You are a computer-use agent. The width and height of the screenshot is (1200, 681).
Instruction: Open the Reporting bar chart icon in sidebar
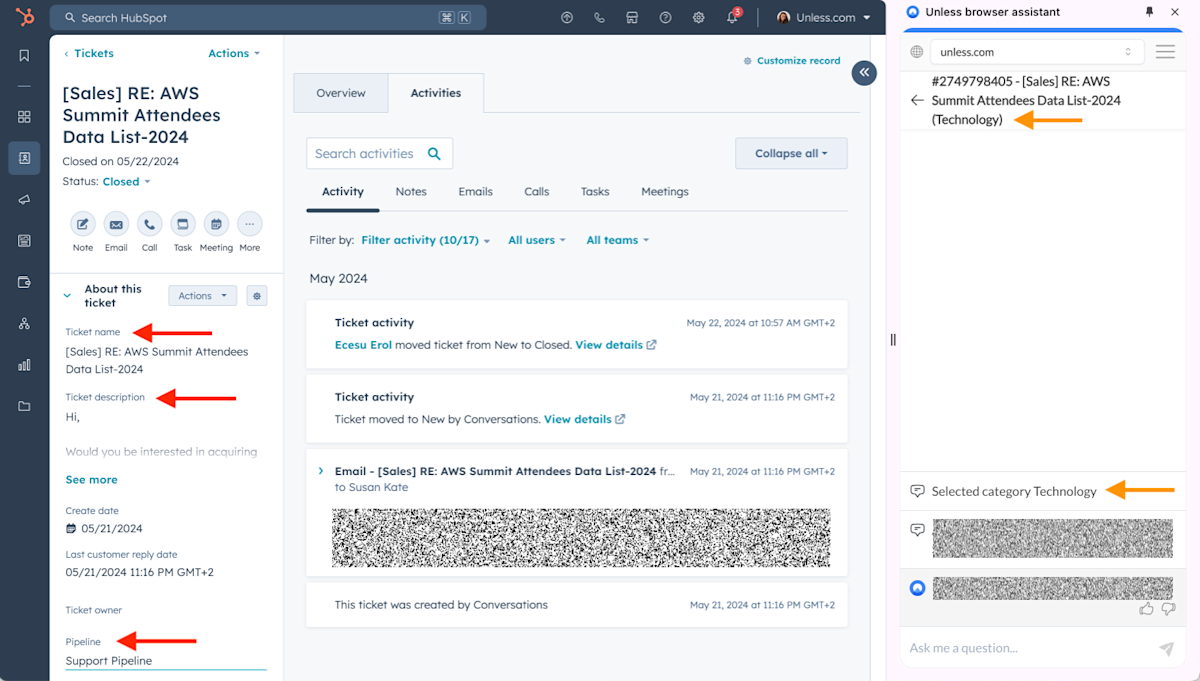[23, 365]
